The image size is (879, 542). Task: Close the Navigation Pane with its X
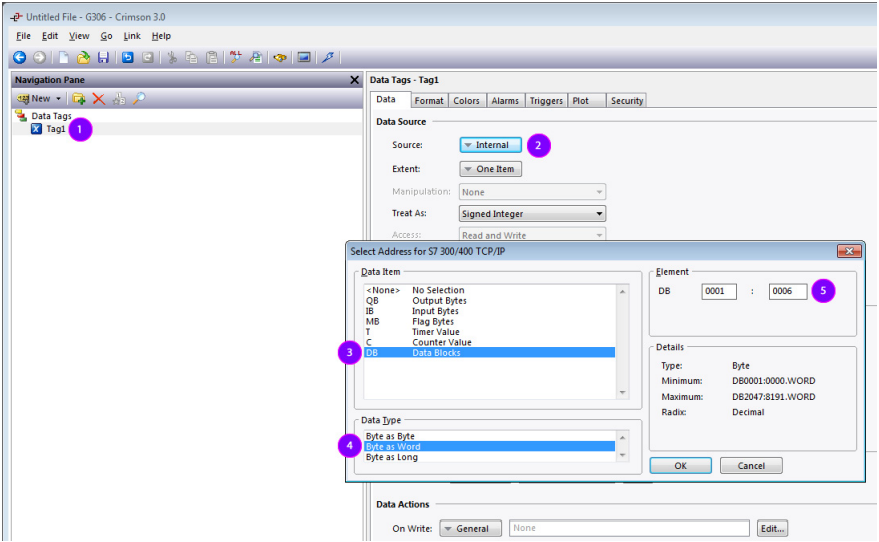[x=354, y=80]
